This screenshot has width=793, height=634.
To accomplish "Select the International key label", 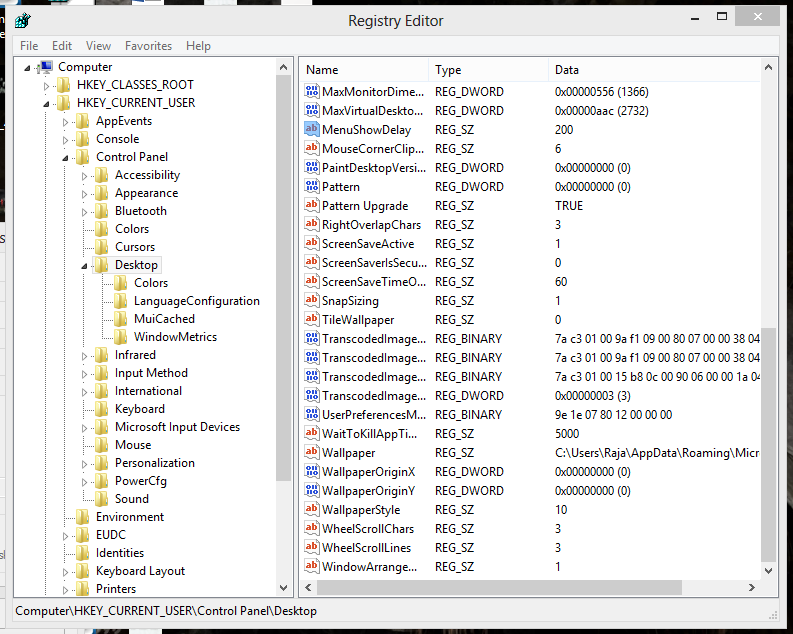I will [x=148, y=391].
